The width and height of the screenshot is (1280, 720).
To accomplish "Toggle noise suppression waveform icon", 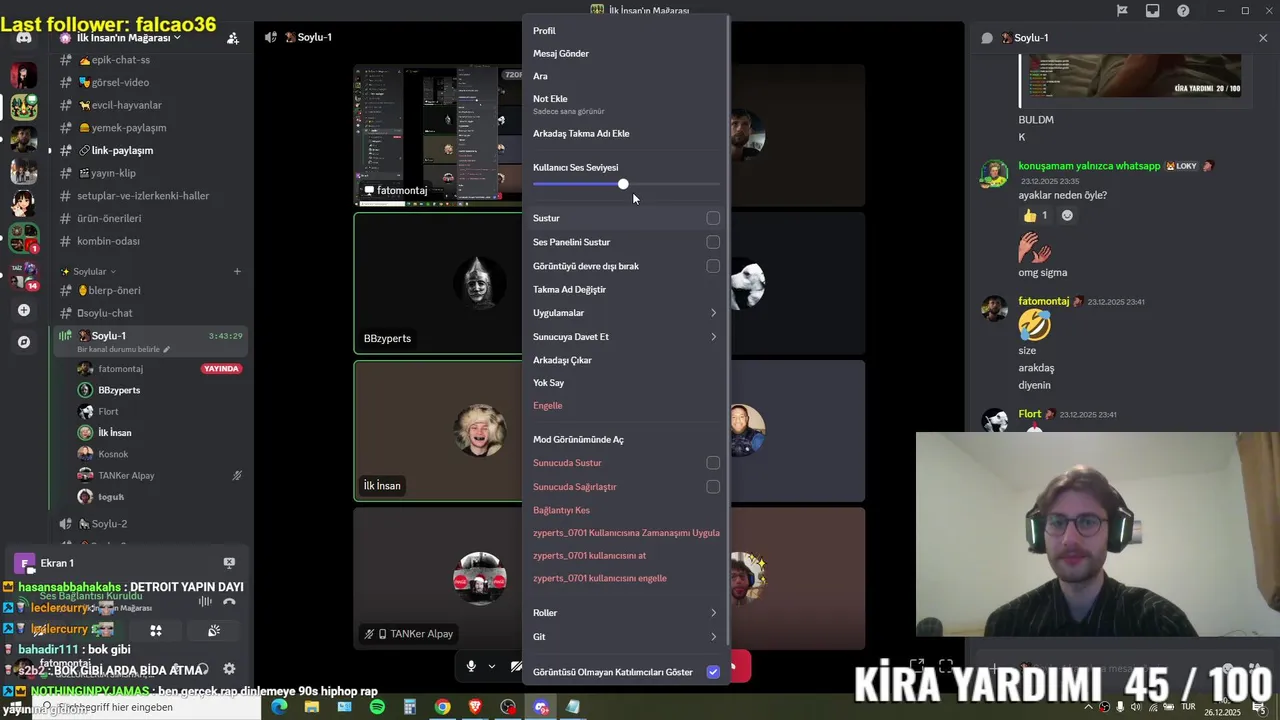I will click(x=205, y=602).
